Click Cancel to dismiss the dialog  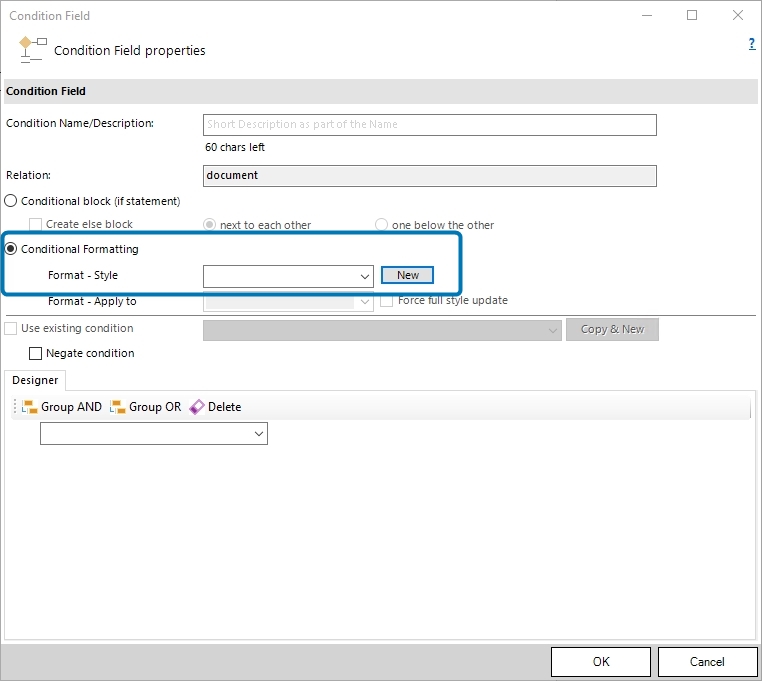(x=707, y=662)
